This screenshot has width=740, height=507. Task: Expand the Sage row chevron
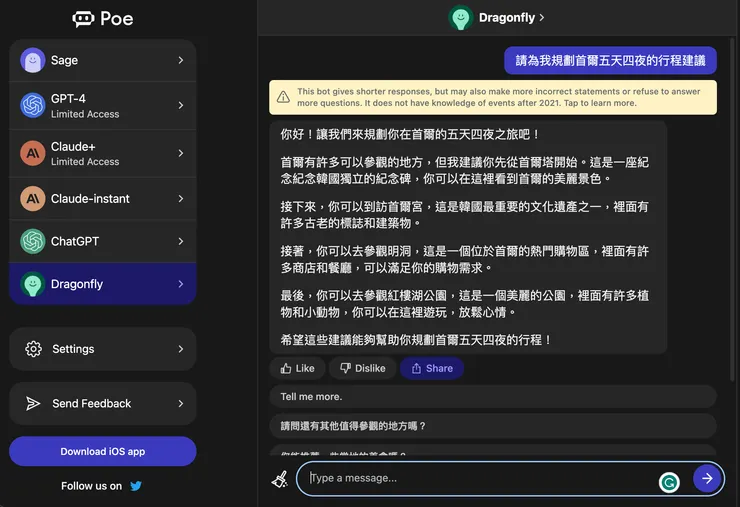(181, 60)
